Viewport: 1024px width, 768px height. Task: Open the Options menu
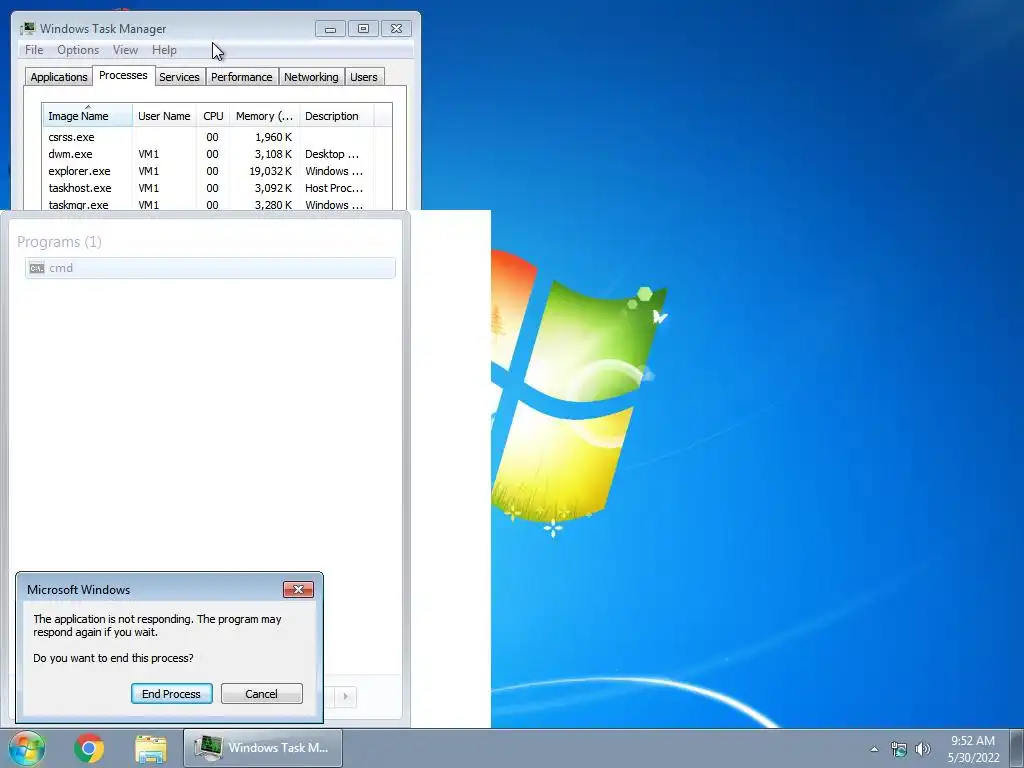click(x=78, y=50)
